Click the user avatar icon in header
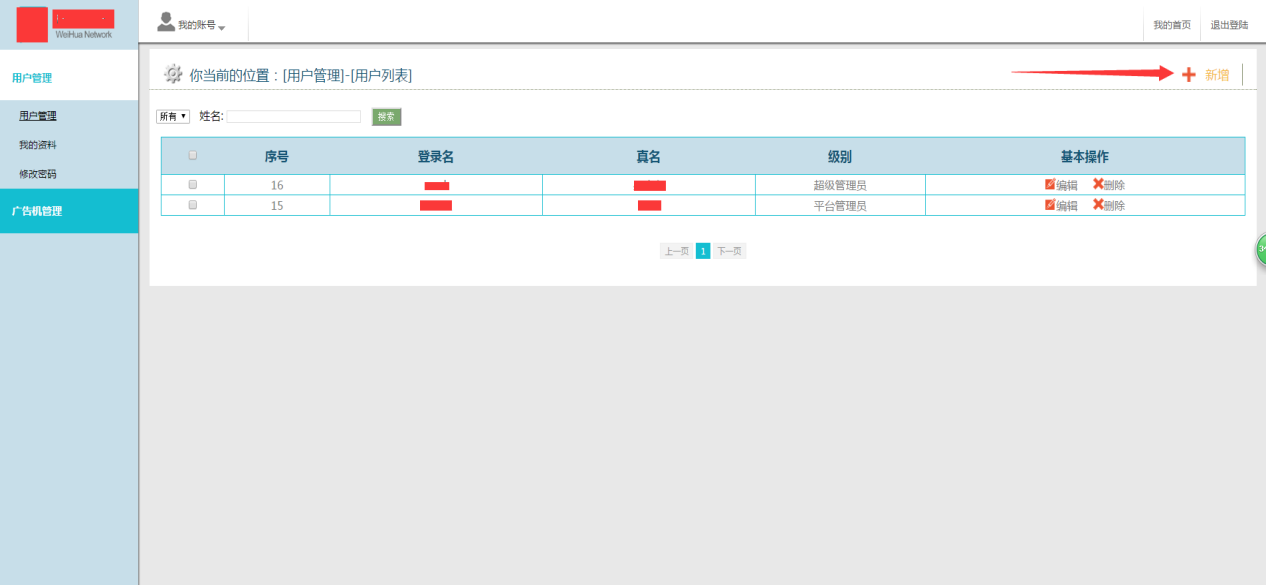 pyautogui.click(x=166, y=22)
